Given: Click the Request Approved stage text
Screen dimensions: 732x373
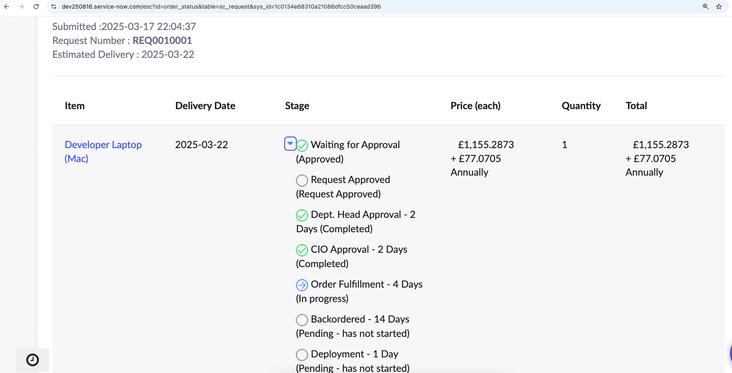Looking at the screenshot, I should pos(351,180).
